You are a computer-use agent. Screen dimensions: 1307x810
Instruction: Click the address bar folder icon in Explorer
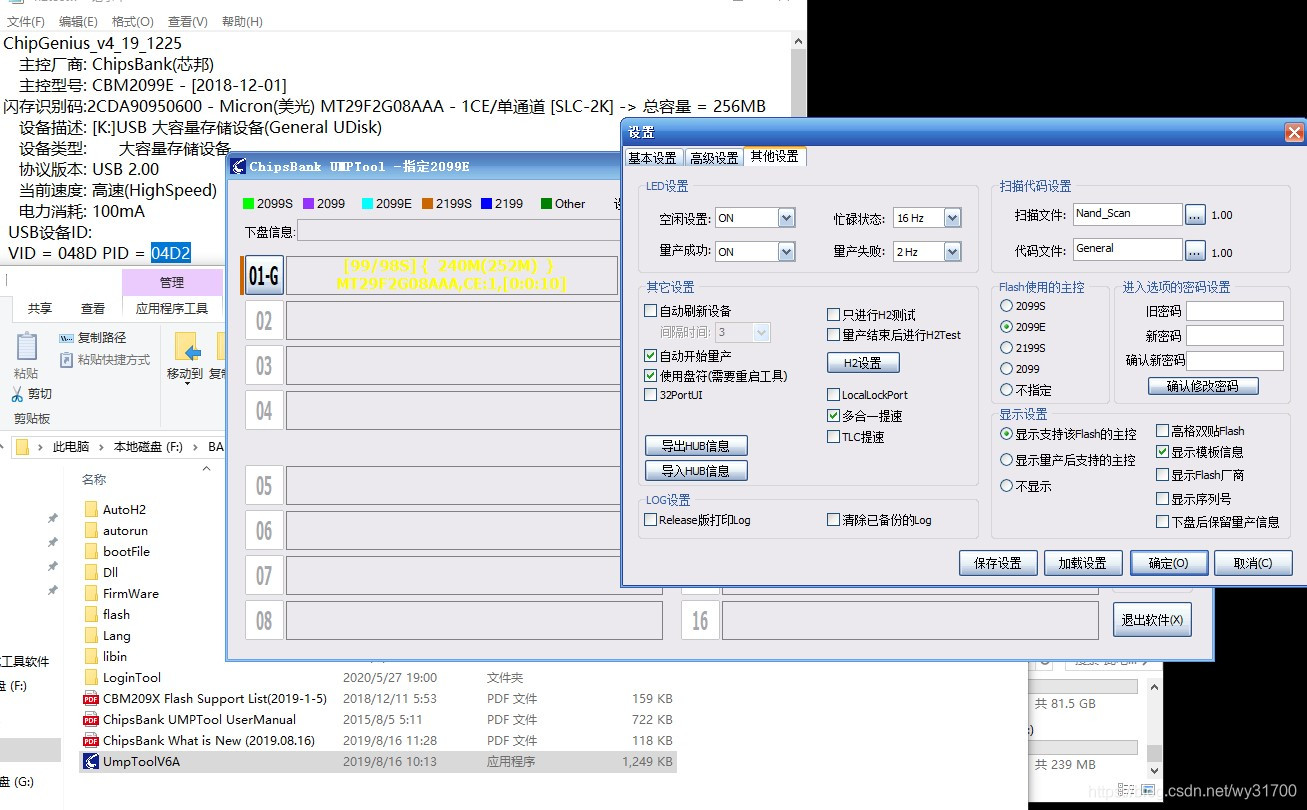[21, 447]
